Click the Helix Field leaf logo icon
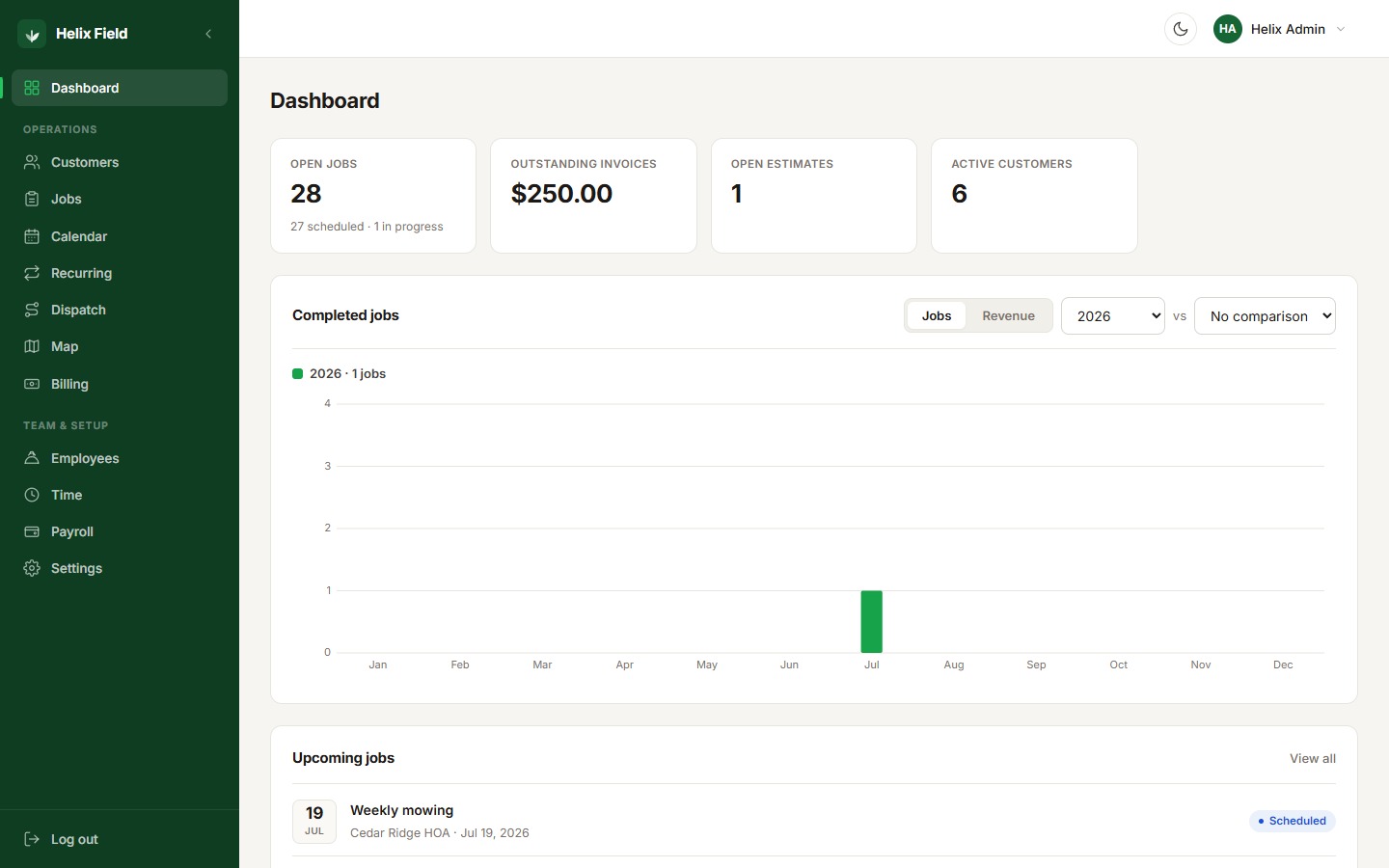 [32, 34]
